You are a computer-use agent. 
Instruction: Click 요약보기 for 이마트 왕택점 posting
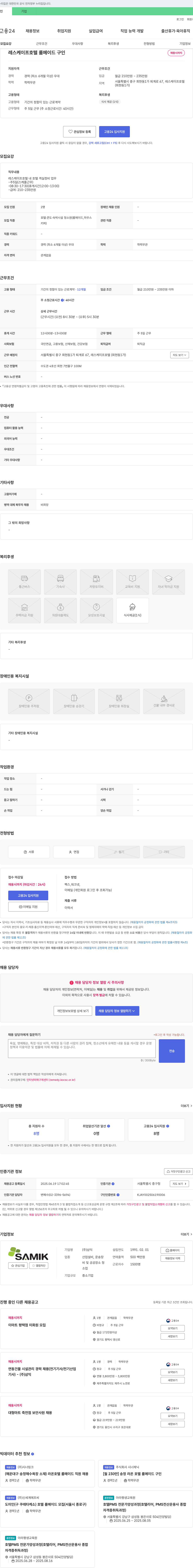(x=173, y=1328)
